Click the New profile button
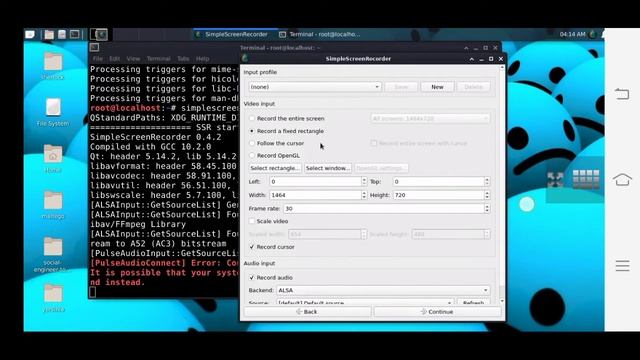 [437, 87]
